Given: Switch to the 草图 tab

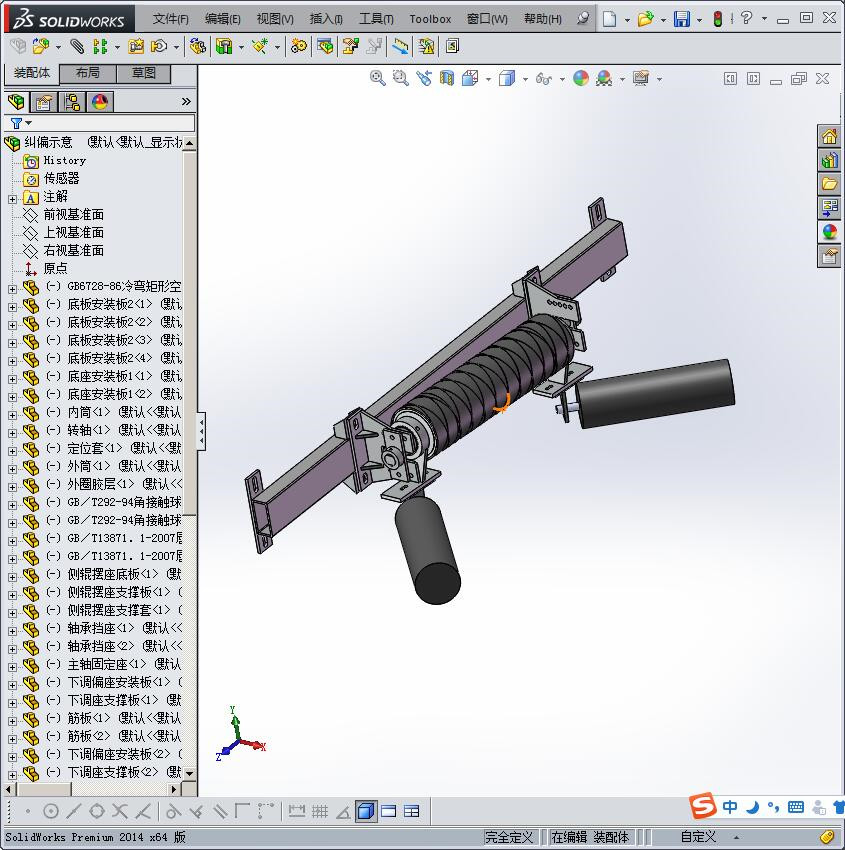Looking at the screenshot, I should tap(144, 73).
